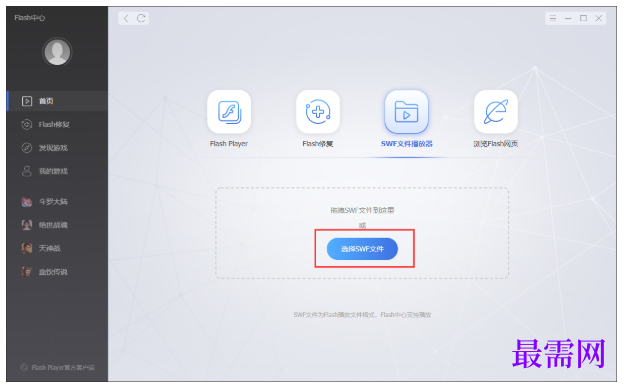Open 我的游戏 in the sidebar
Screen dimensions: 624x385
coord(57,171)
